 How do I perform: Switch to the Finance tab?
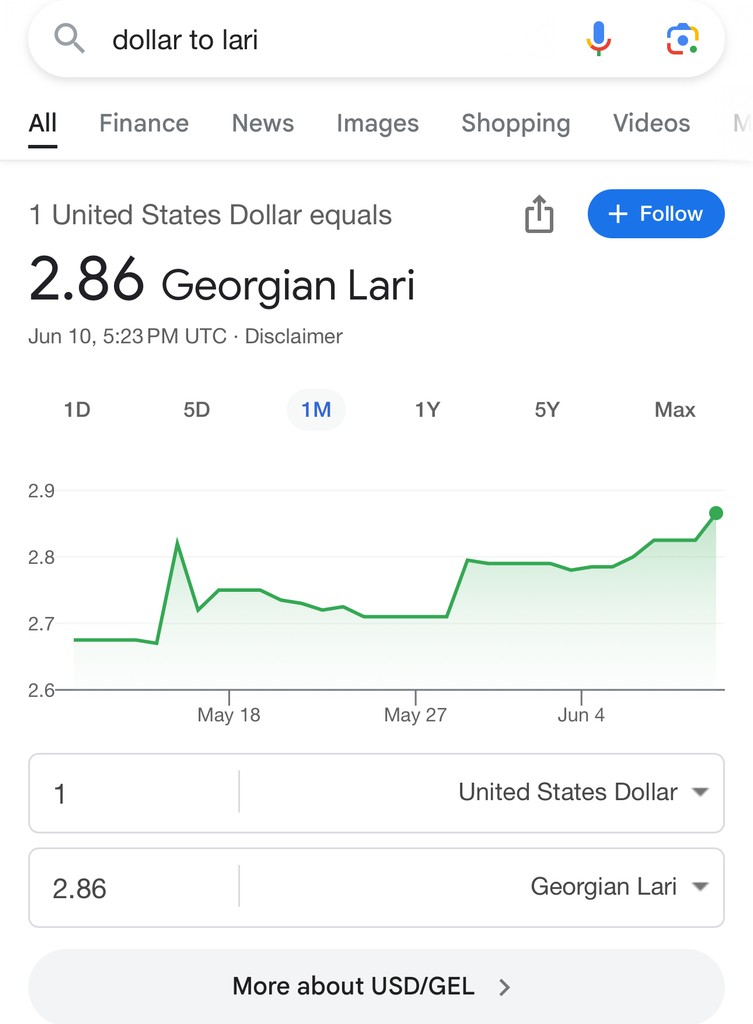(x=144, y=123)
